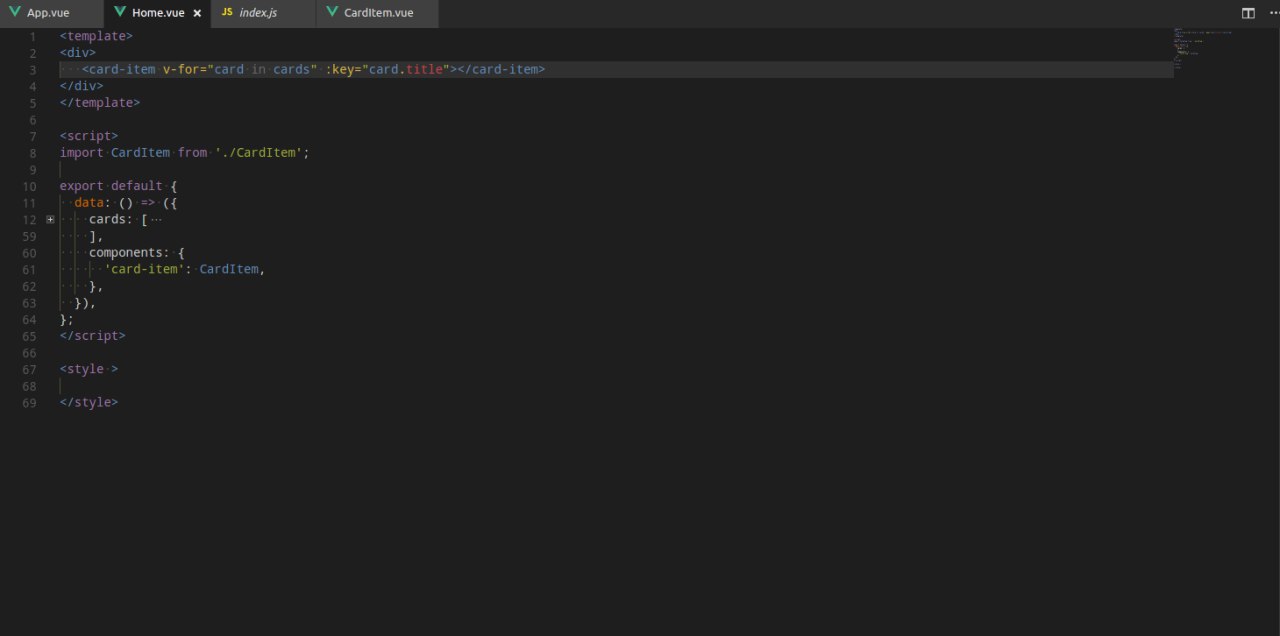Click 'export default' on line 10
This screenshot has height=636, width=1280.
tap(111, 186)
